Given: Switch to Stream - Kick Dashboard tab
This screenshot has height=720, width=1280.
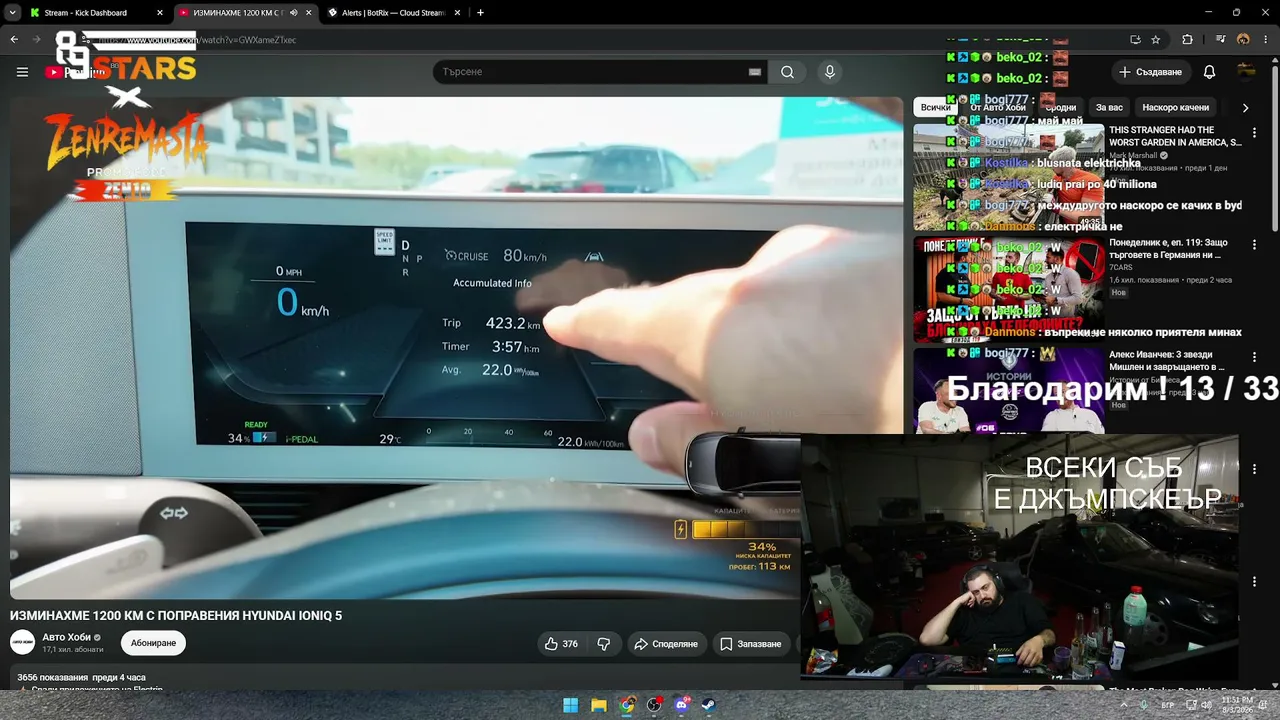Looking at the screenshot, I should point(97,13).
